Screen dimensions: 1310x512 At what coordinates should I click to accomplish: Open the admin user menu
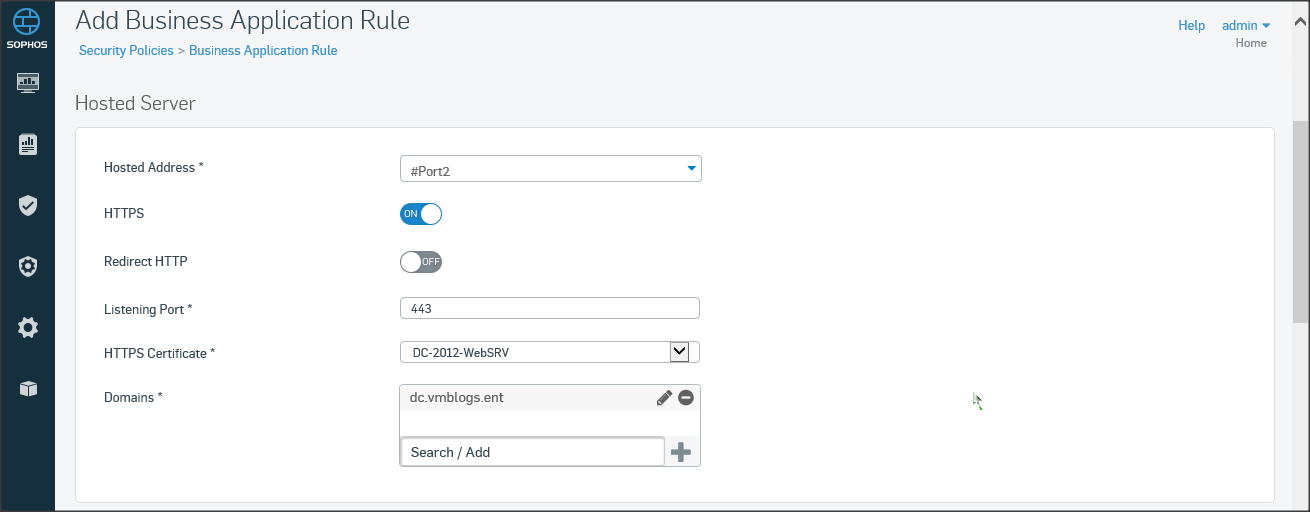[x=1246, y=26]
